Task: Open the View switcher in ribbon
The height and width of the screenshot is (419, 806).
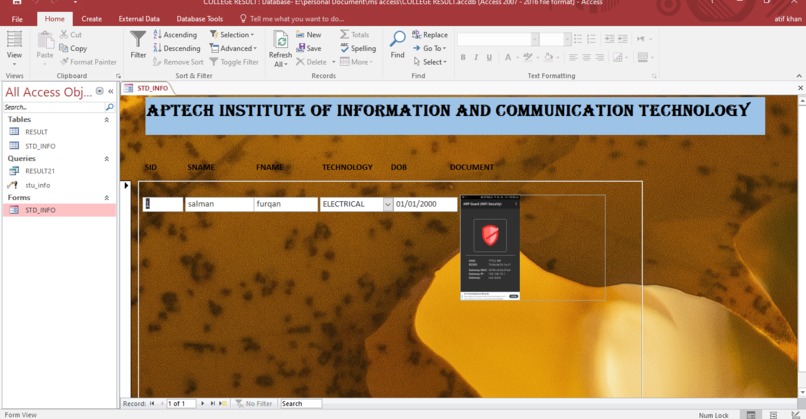Action: coord(14,48)
